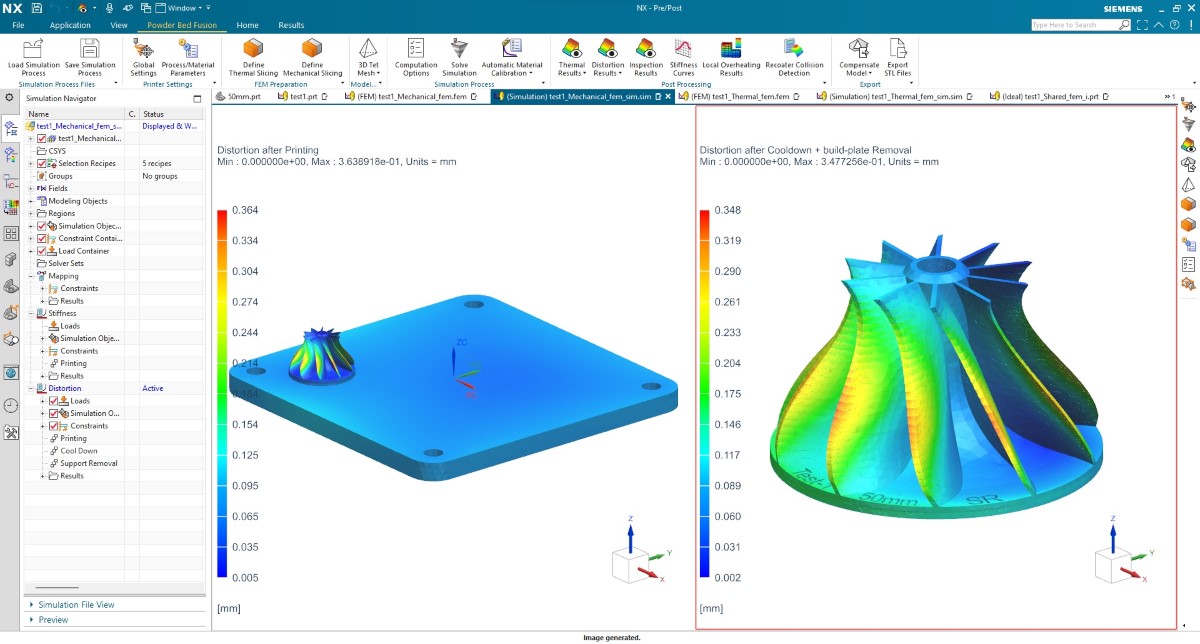
Task: Open the test1_Thermal_fem.fem document tab
Action: click(x=739, y=97)
